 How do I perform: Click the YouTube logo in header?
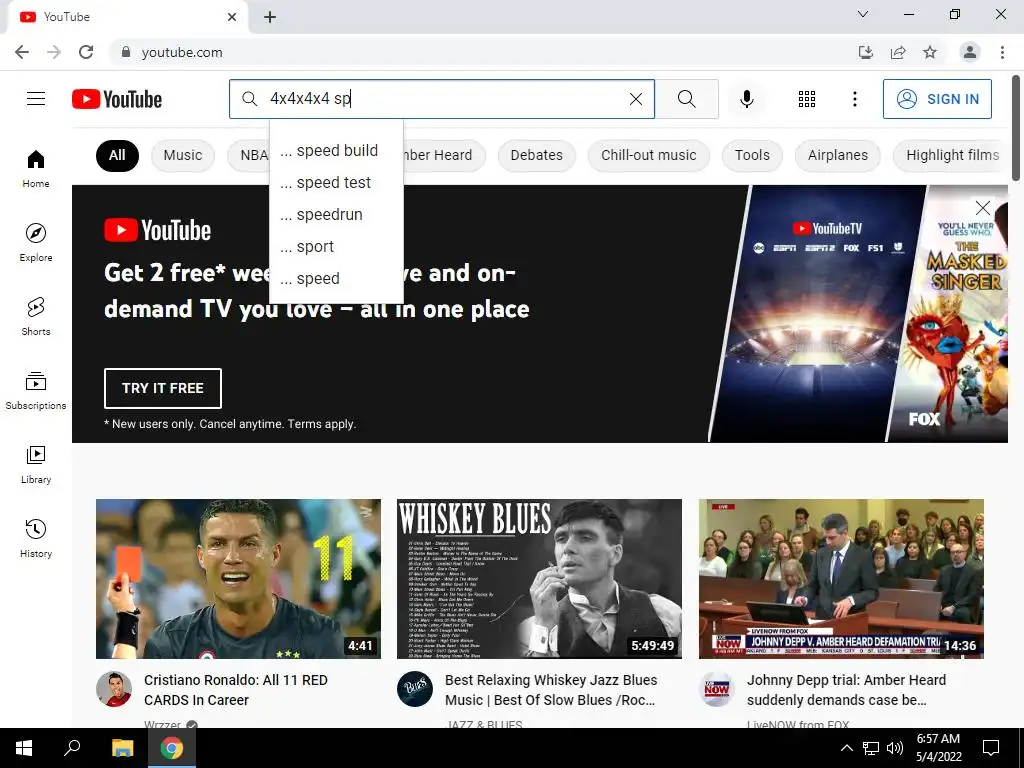(x=117, y=99)
